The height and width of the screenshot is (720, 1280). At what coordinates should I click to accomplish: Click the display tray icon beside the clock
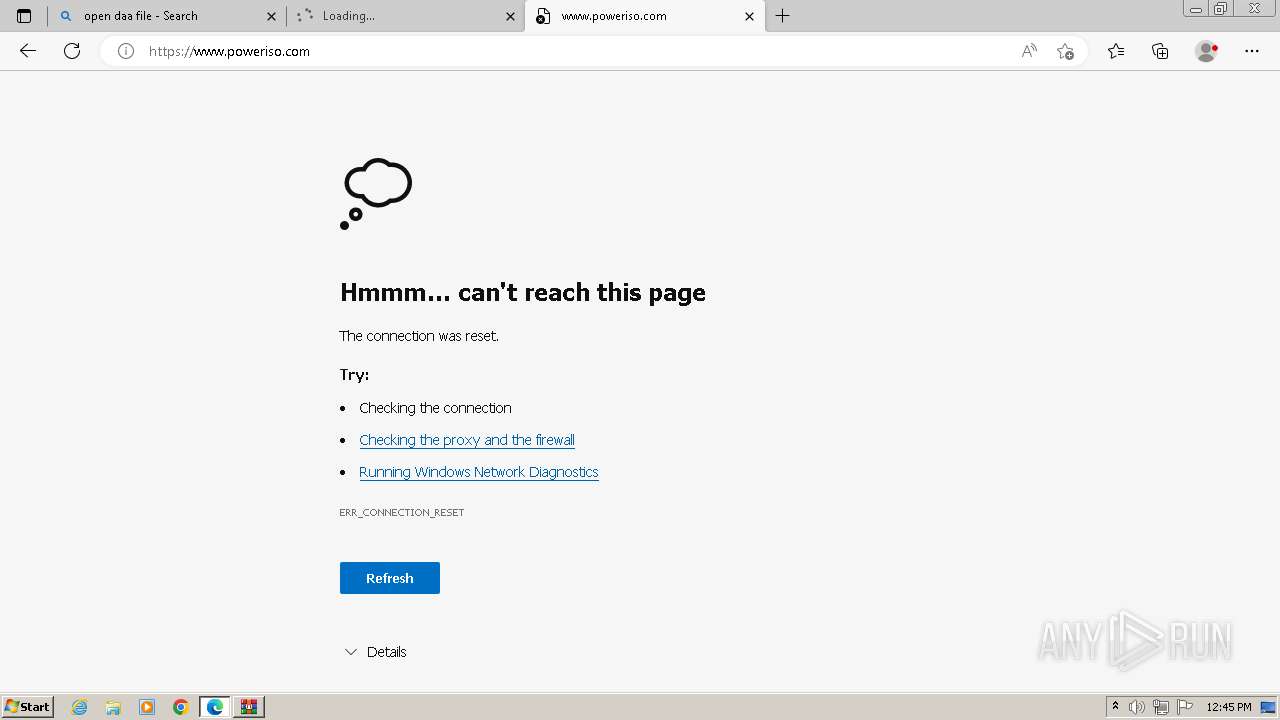point(1268,707)
